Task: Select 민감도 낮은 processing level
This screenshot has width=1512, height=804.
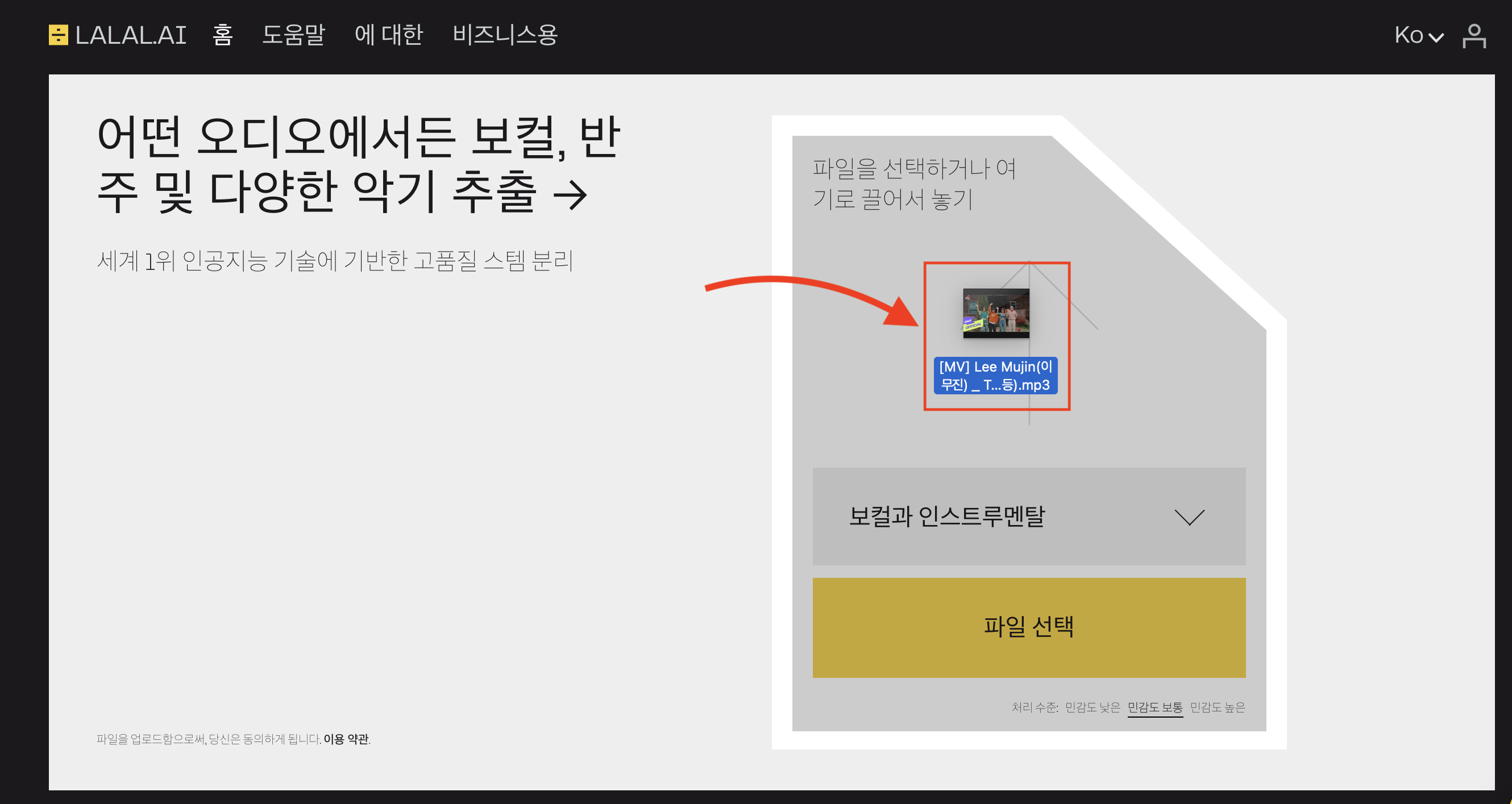Action: pos(1093,707)
